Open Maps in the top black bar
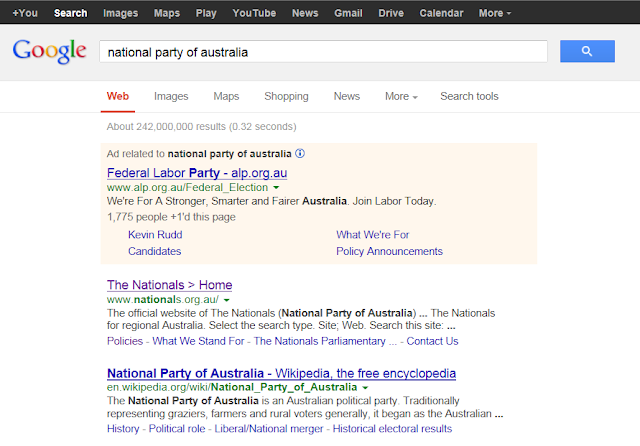 [167, 13]
